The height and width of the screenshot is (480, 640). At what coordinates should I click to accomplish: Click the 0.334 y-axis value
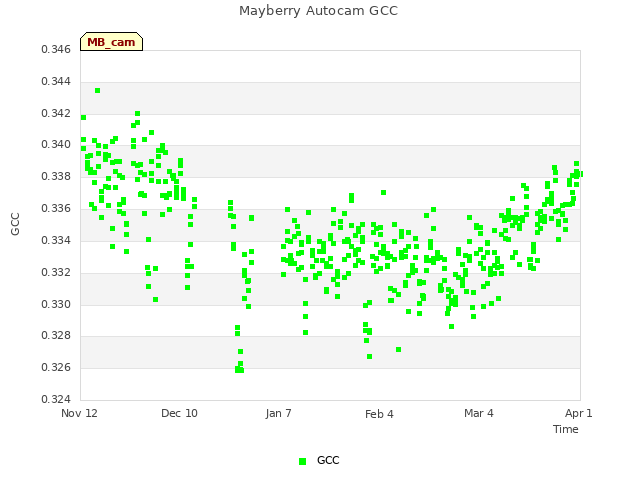tap(56, 240)
